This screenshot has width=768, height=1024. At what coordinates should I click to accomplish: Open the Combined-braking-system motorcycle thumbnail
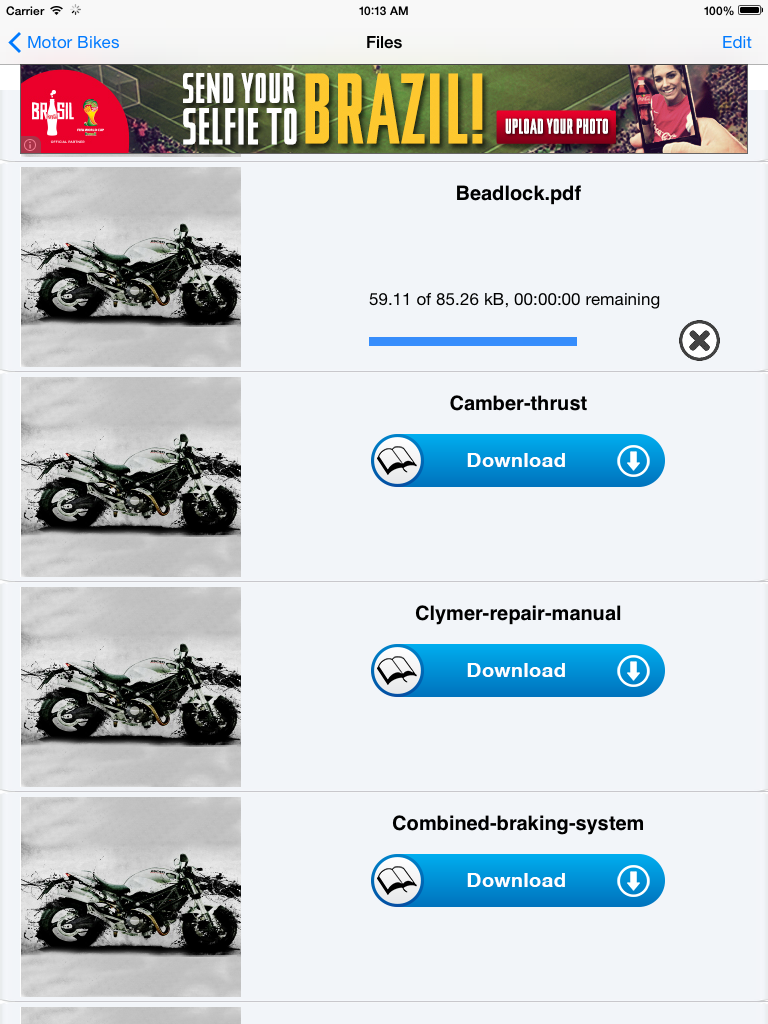pos(131,897)
